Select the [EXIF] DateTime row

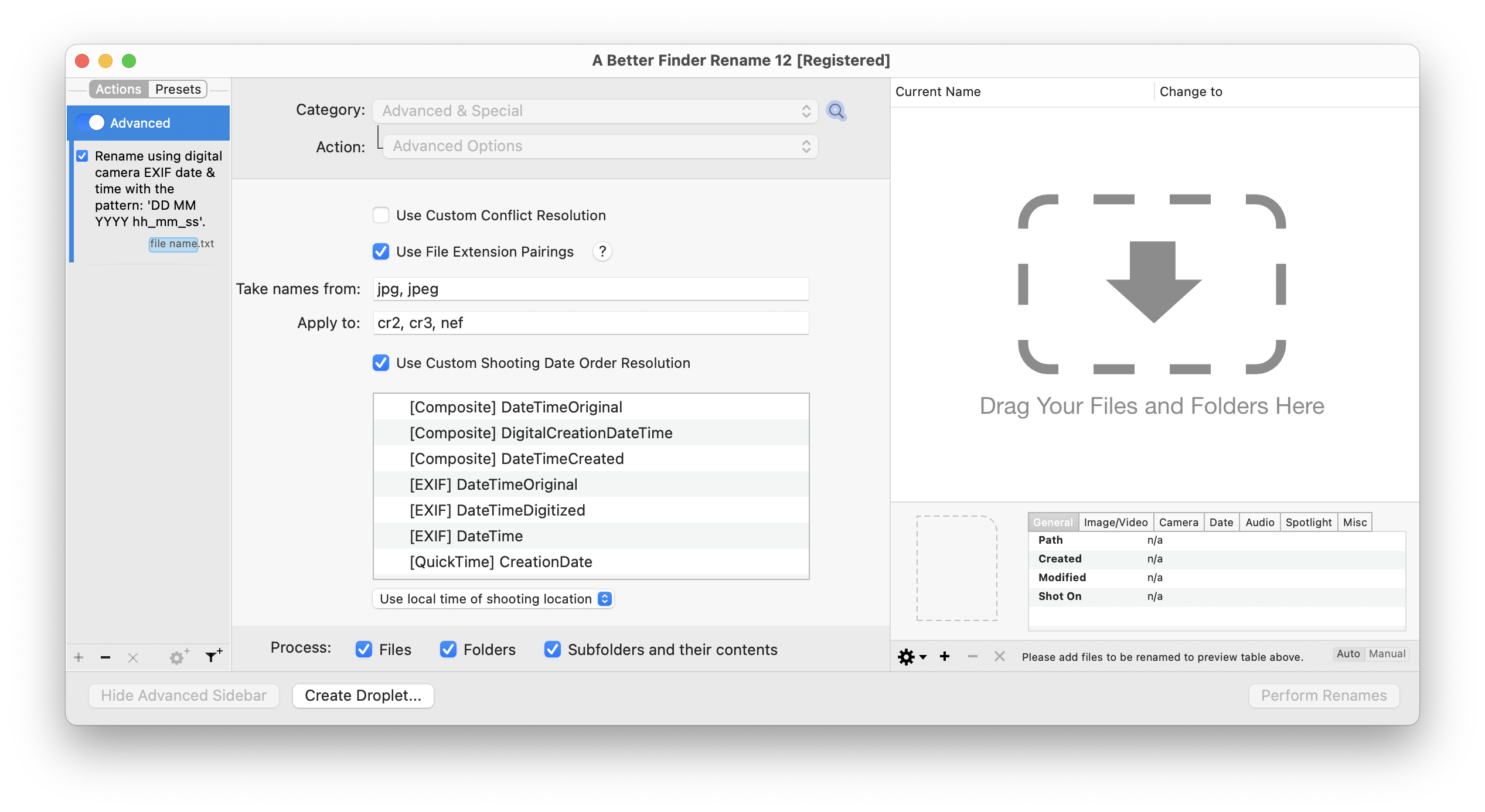[591, 536]
